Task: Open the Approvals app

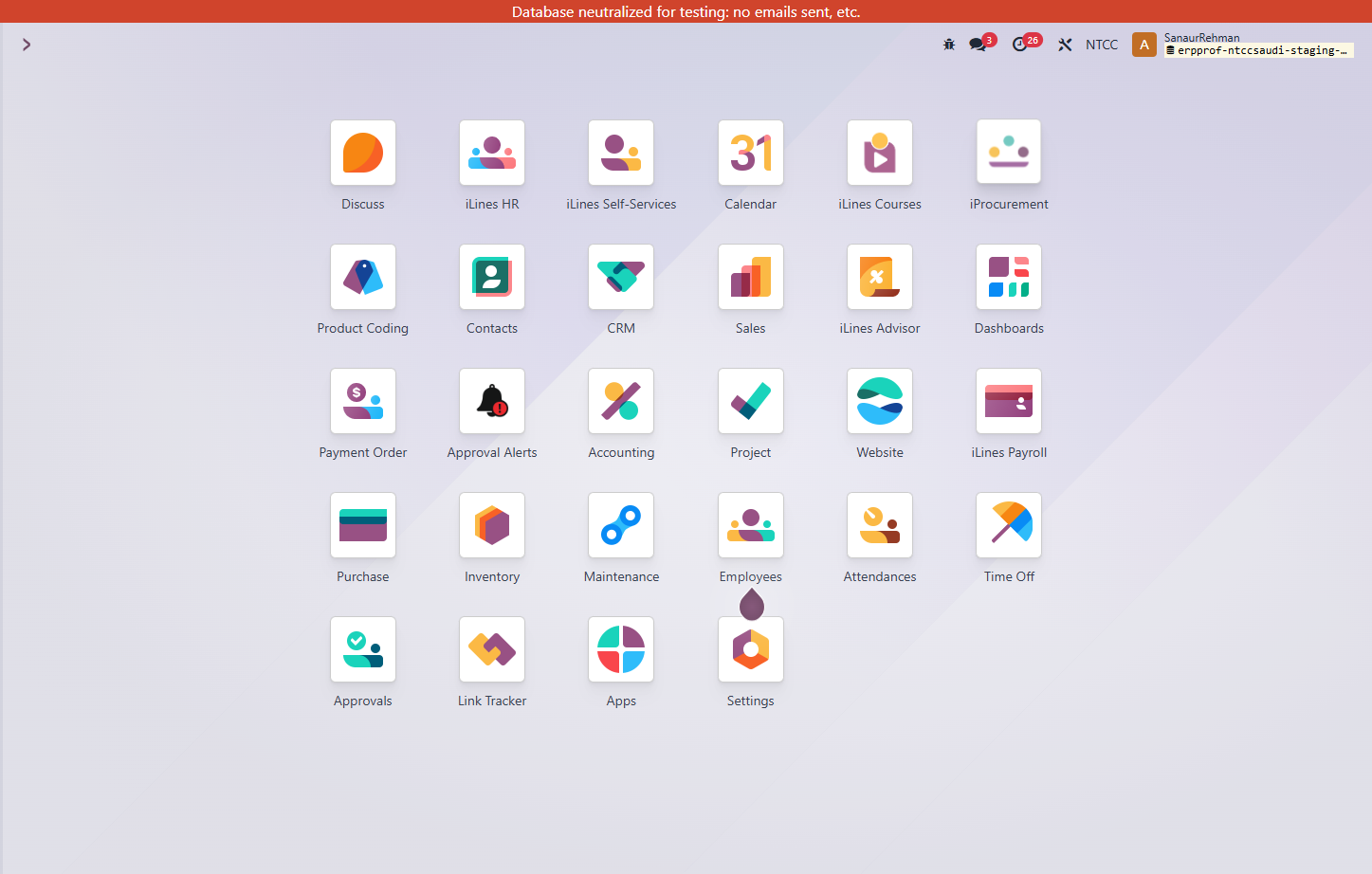Action: coord(363,649)
